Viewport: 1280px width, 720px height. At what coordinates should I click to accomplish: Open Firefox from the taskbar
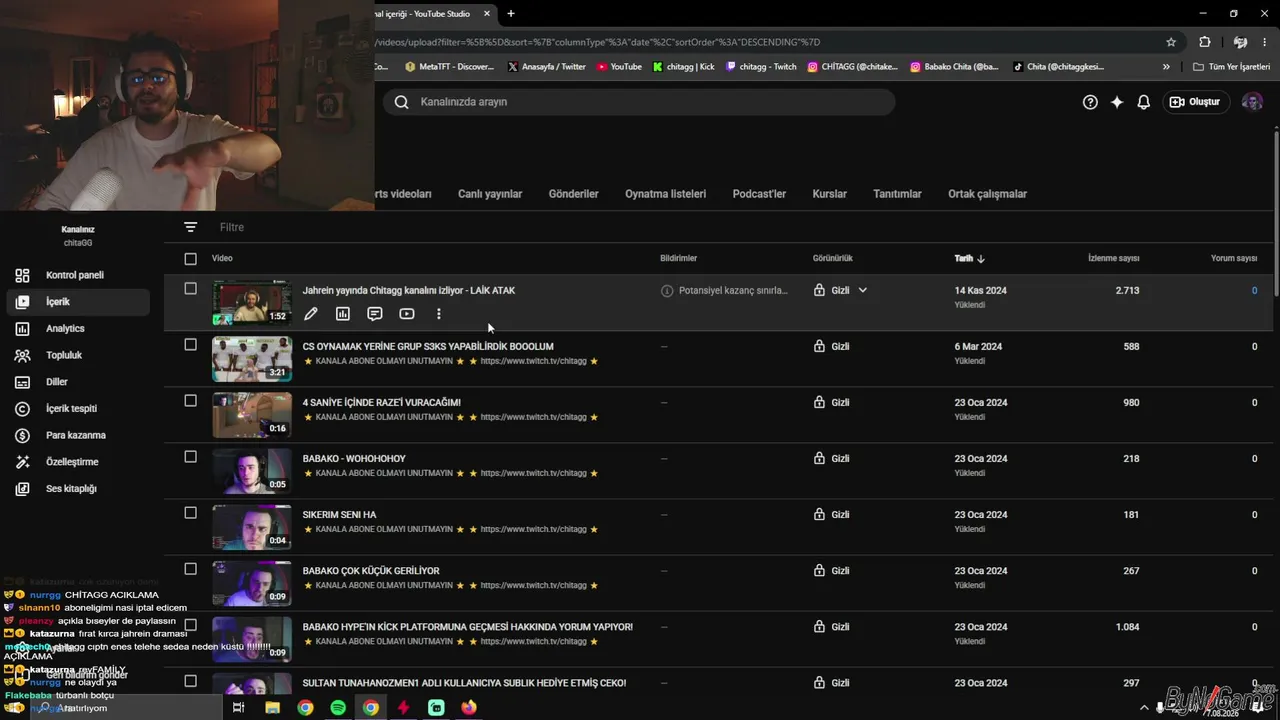469,708
